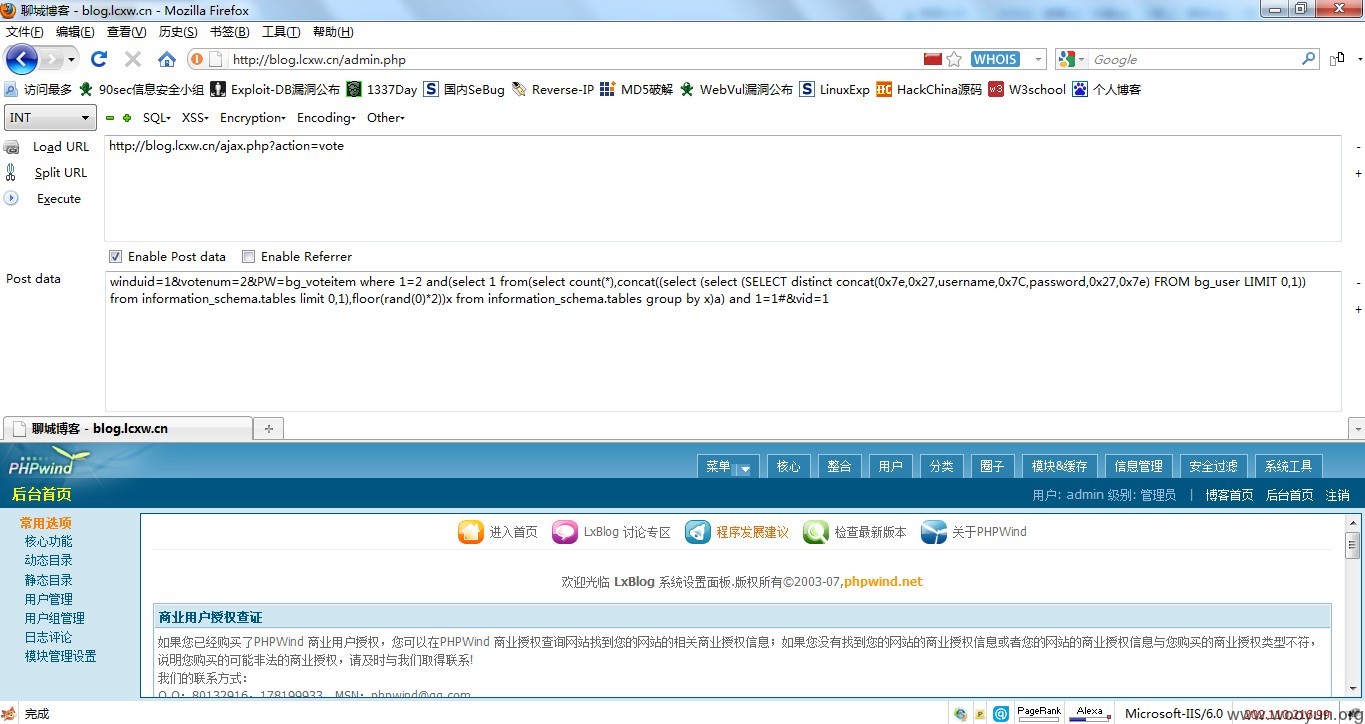The image size is (1365, 724).
Task: Toggle Enable Post data checkbox
Action: click(115, 257)
